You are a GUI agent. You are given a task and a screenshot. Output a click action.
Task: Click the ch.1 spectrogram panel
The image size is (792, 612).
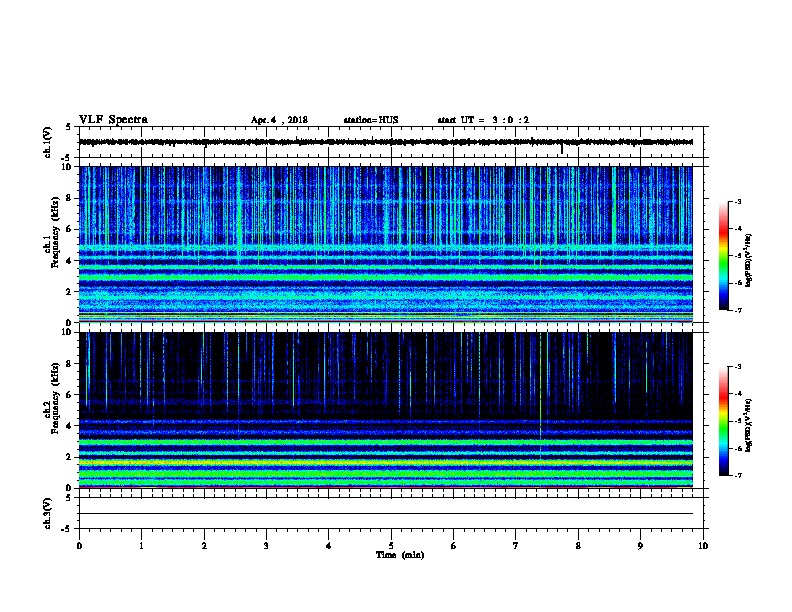[x=386, y=244]
